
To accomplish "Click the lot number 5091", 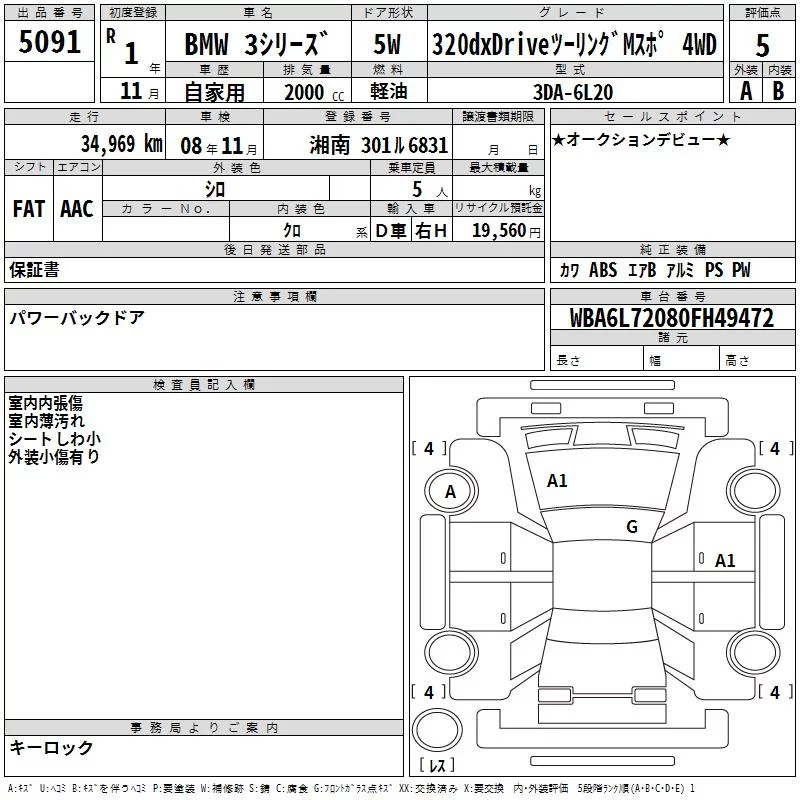I will [x=49, y=41].
